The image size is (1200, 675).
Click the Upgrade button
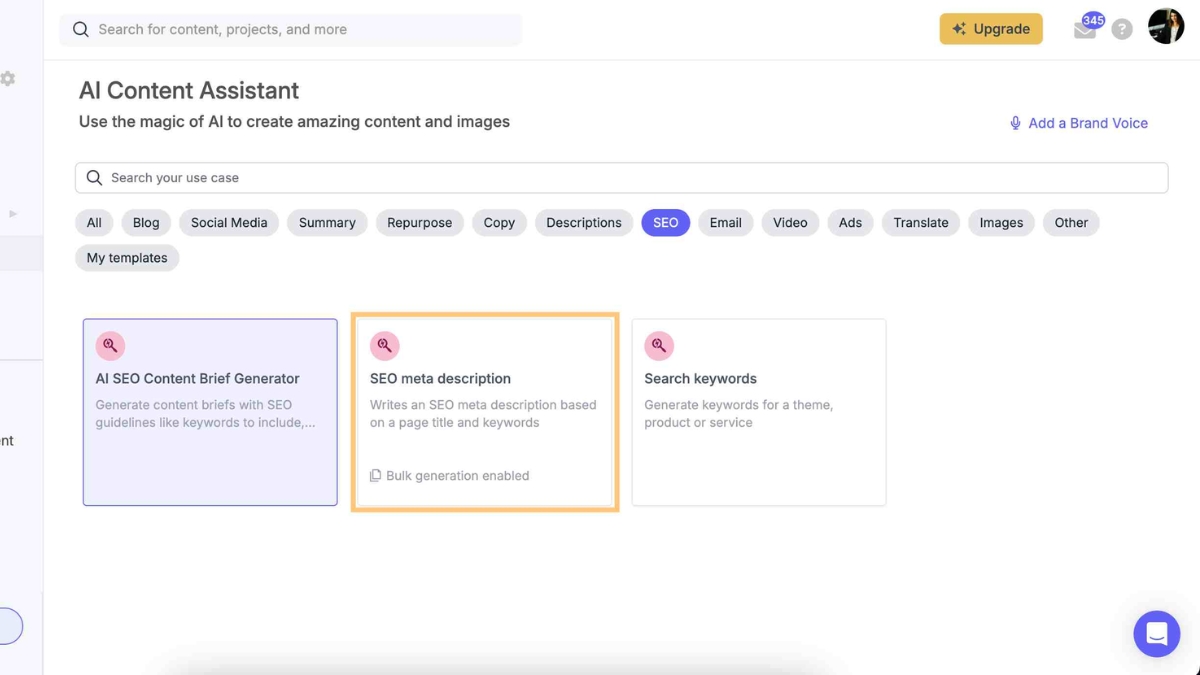(x=991, y=29)
